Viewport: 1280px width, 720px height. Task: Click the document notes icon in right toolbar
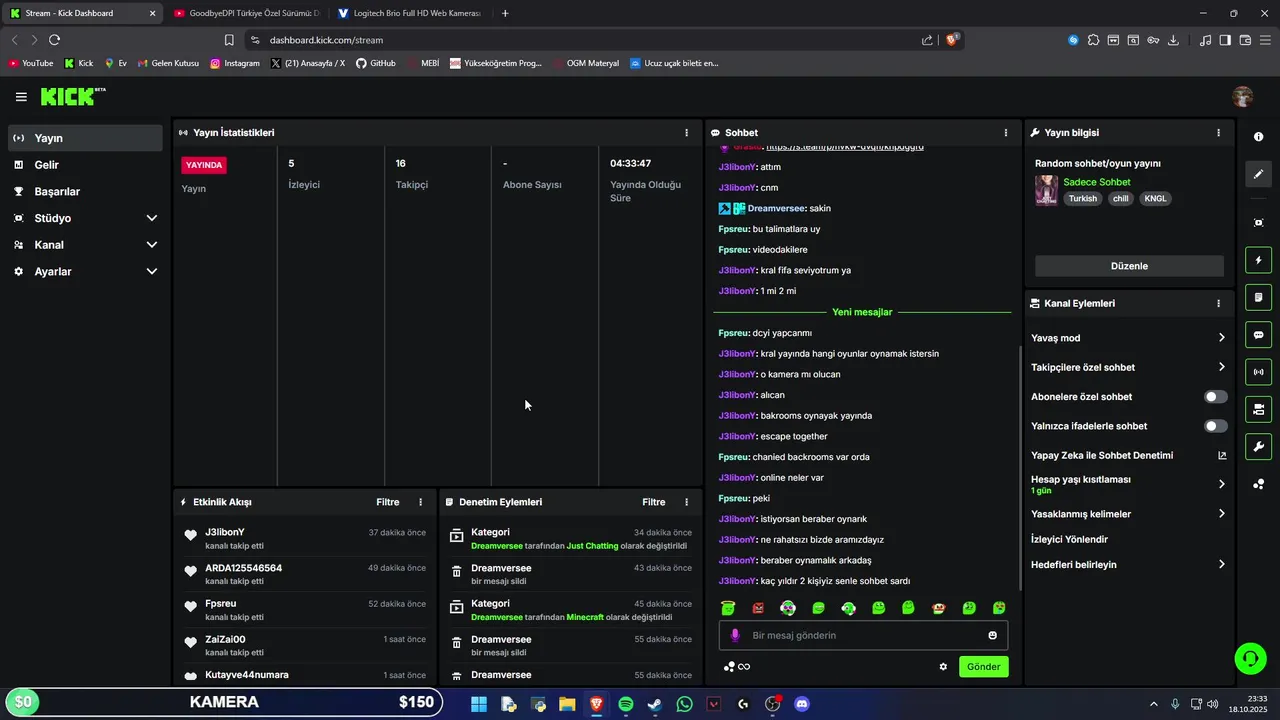click(1258, 297)
